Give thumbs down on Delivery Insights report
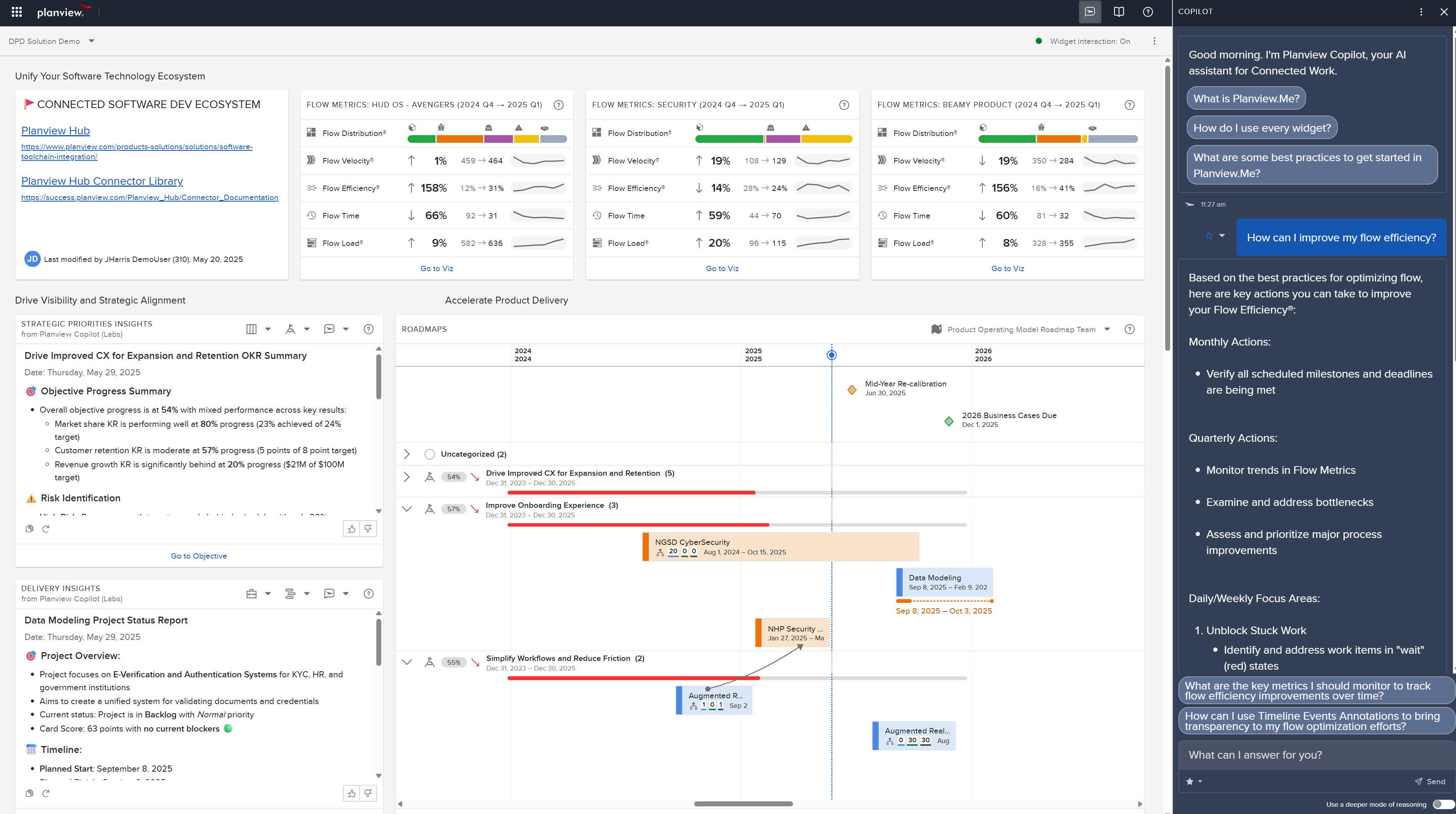The height and width of the screenshot is (814, 1456). (368, 793)
